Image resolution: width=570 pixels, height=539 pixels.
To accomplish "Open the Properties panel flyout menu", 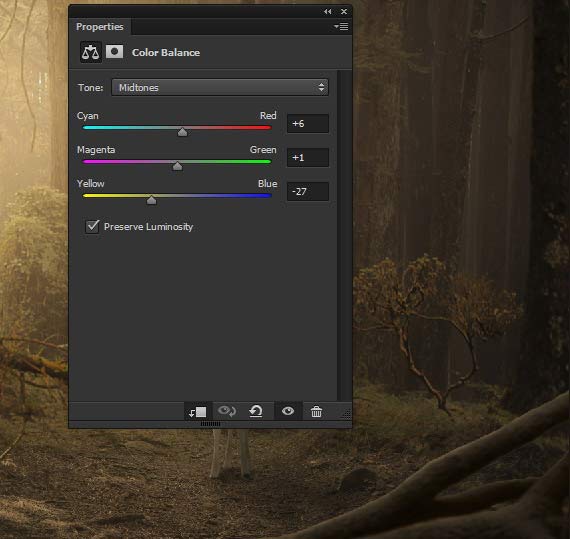I will (341, 27).
